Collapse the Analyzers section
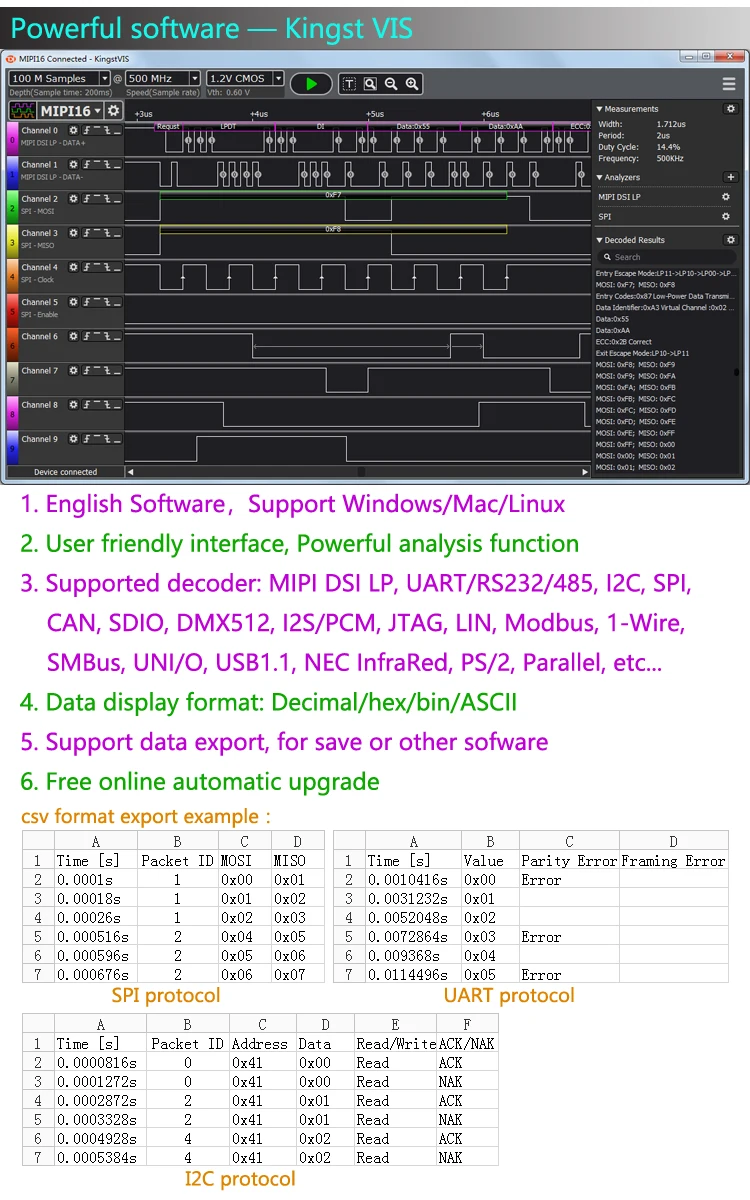 (600, 177)
